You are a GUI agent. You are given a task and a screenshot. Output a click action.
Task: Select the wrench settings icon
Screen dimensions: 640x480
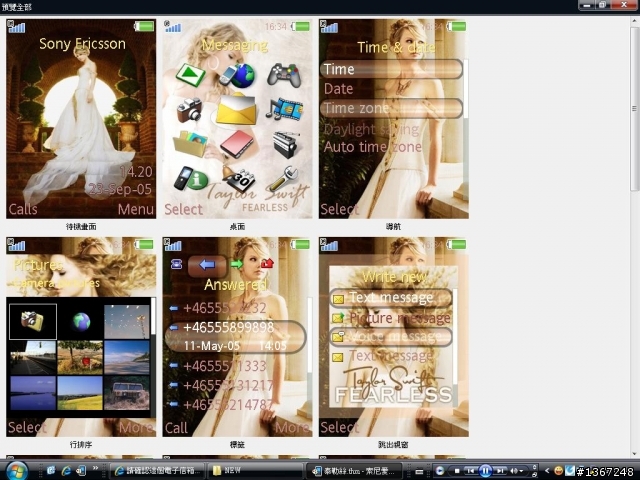[x=284, y=178]
